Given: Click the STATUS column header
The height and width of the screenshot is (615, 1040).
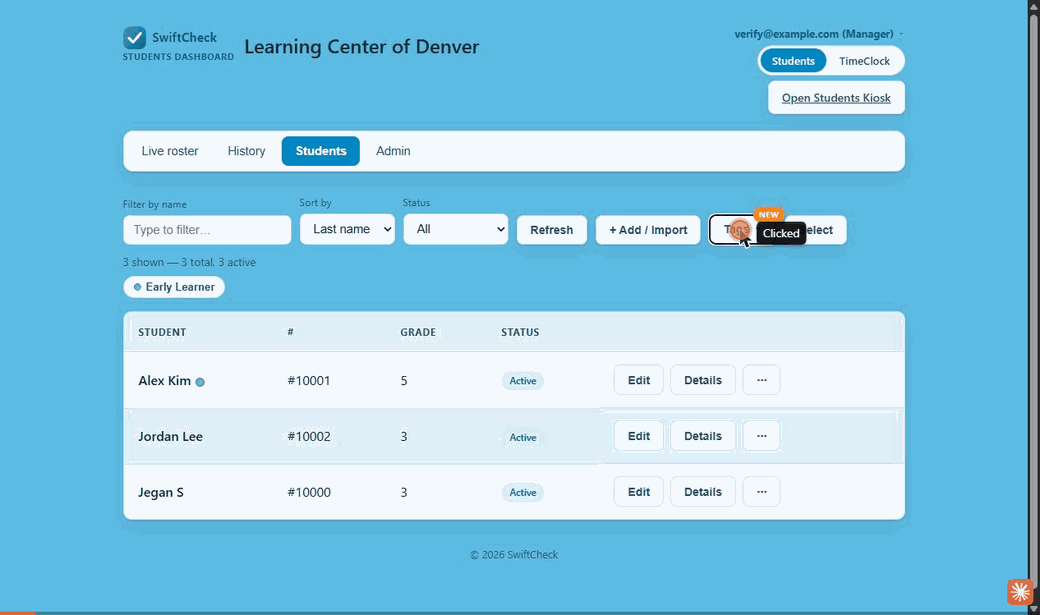Looking at the screenshot, I should tap(520, 332).
